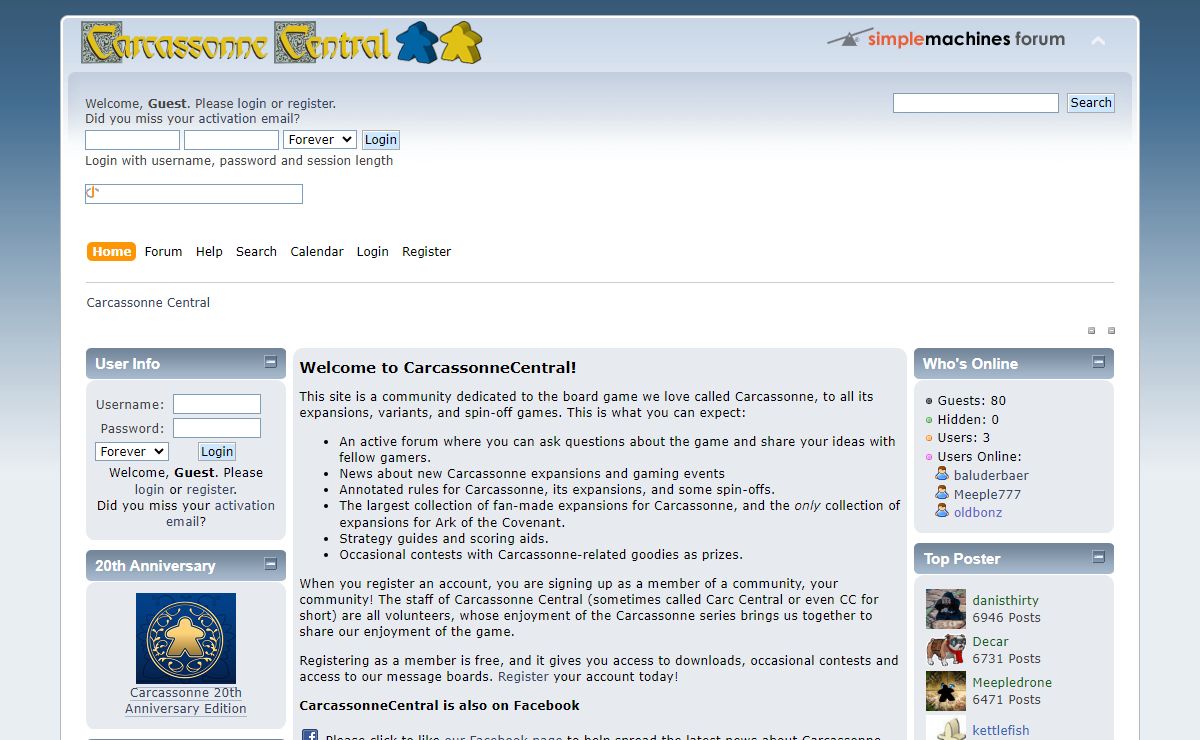Collapse the User Info panel

(x=270, y=362)
